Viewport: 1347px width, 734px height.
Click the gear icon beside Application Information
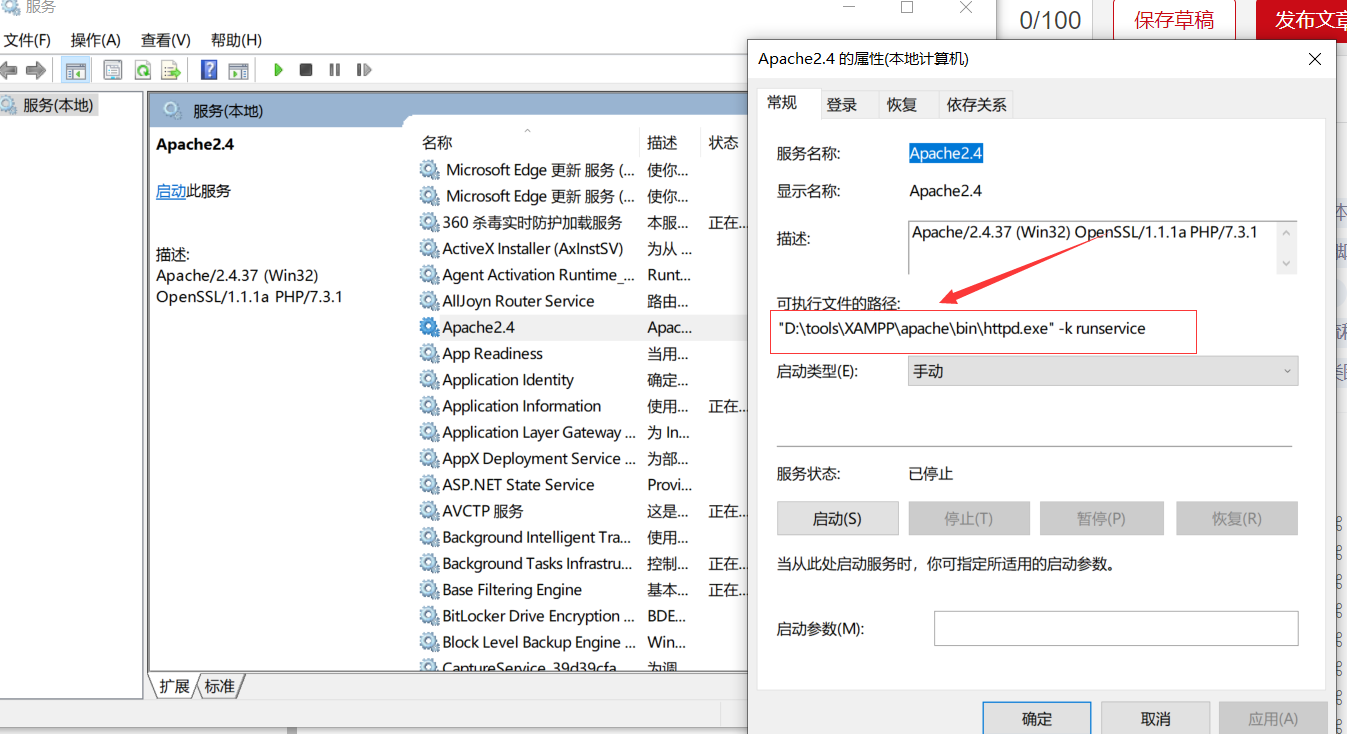(x=429, y=406)
